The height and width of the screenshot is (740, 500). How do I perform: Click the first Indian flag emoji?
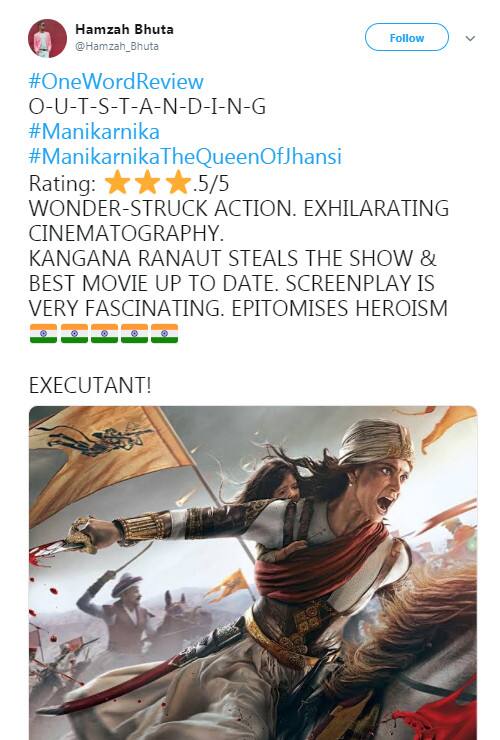point(43,333)
